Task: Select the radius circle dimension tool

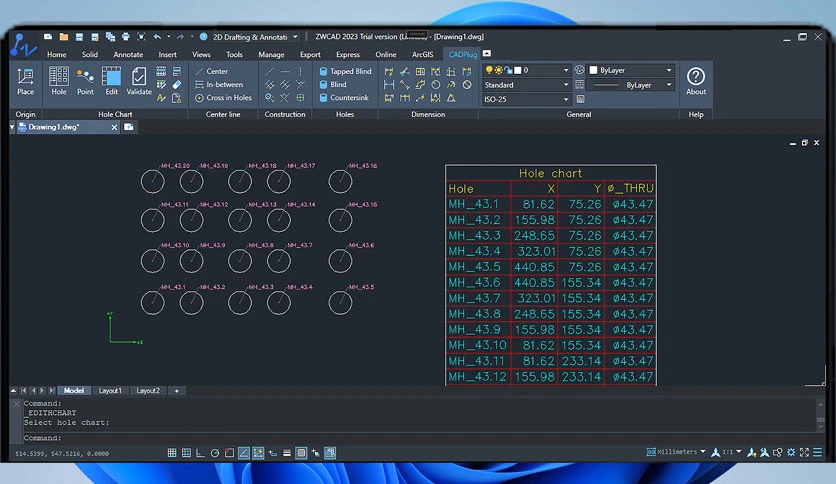Action: 436,85
